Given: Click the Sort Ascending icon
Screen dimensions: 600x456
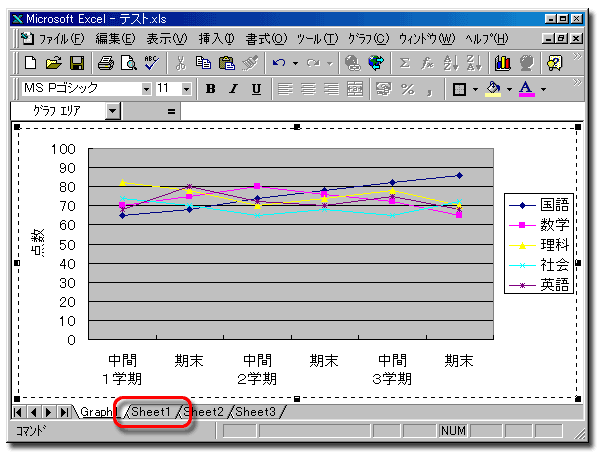Looking at the screenshot, I should [x=450, y=63].
